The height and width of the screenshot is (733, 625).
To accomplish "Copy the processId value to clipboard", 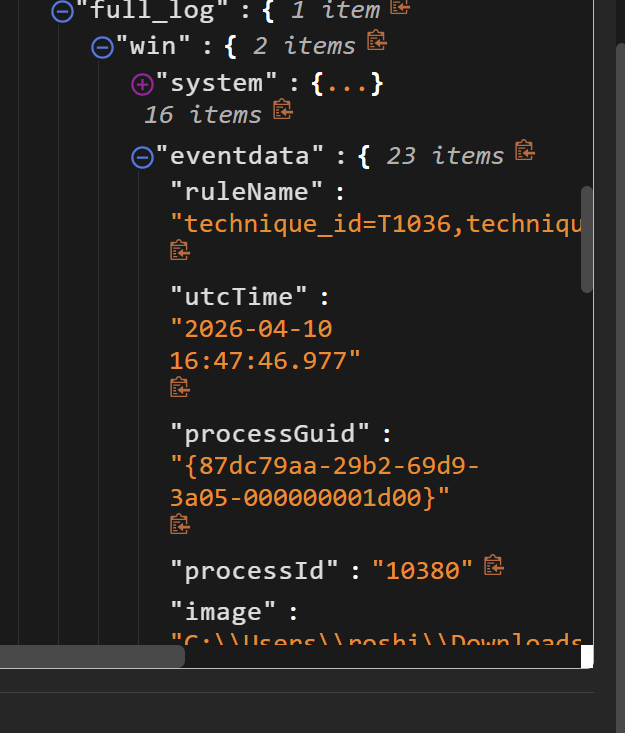I will (x=494, y=565).
